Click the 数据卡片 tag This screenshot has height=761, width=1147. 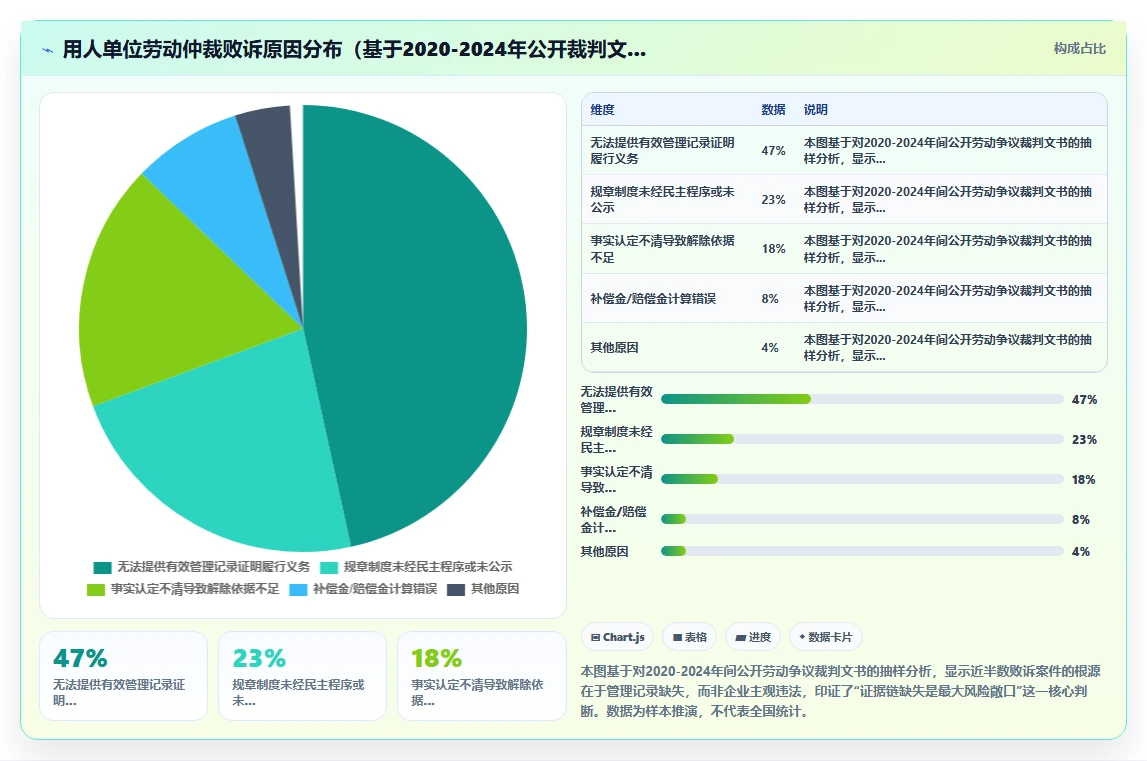[x=826, y=637]
